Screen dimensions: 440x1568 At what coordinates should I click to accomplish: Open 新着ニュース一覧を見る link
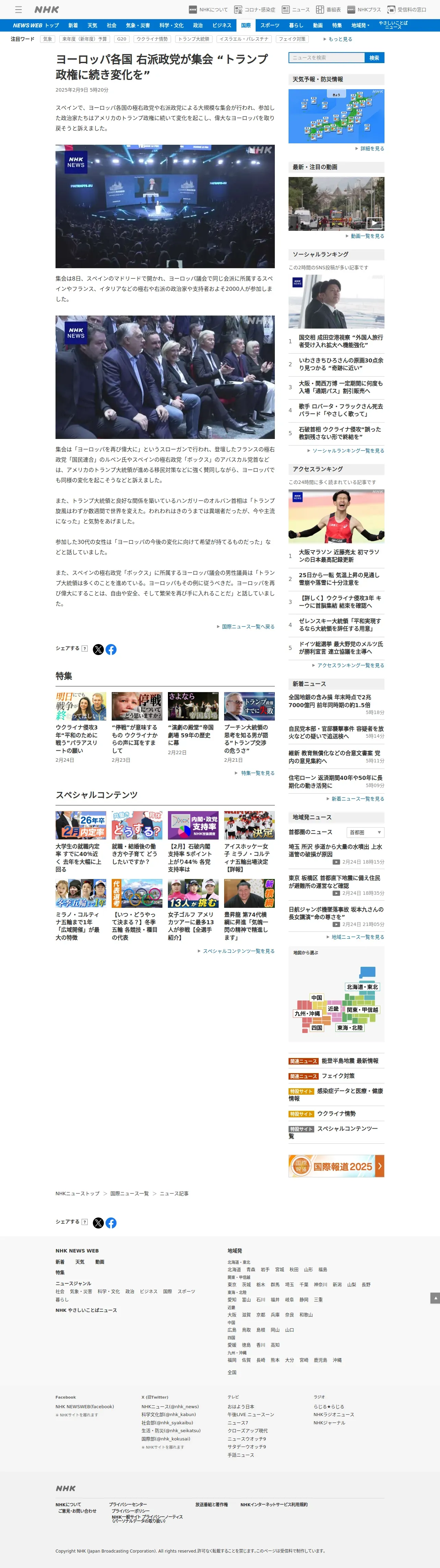pos(355,799)
